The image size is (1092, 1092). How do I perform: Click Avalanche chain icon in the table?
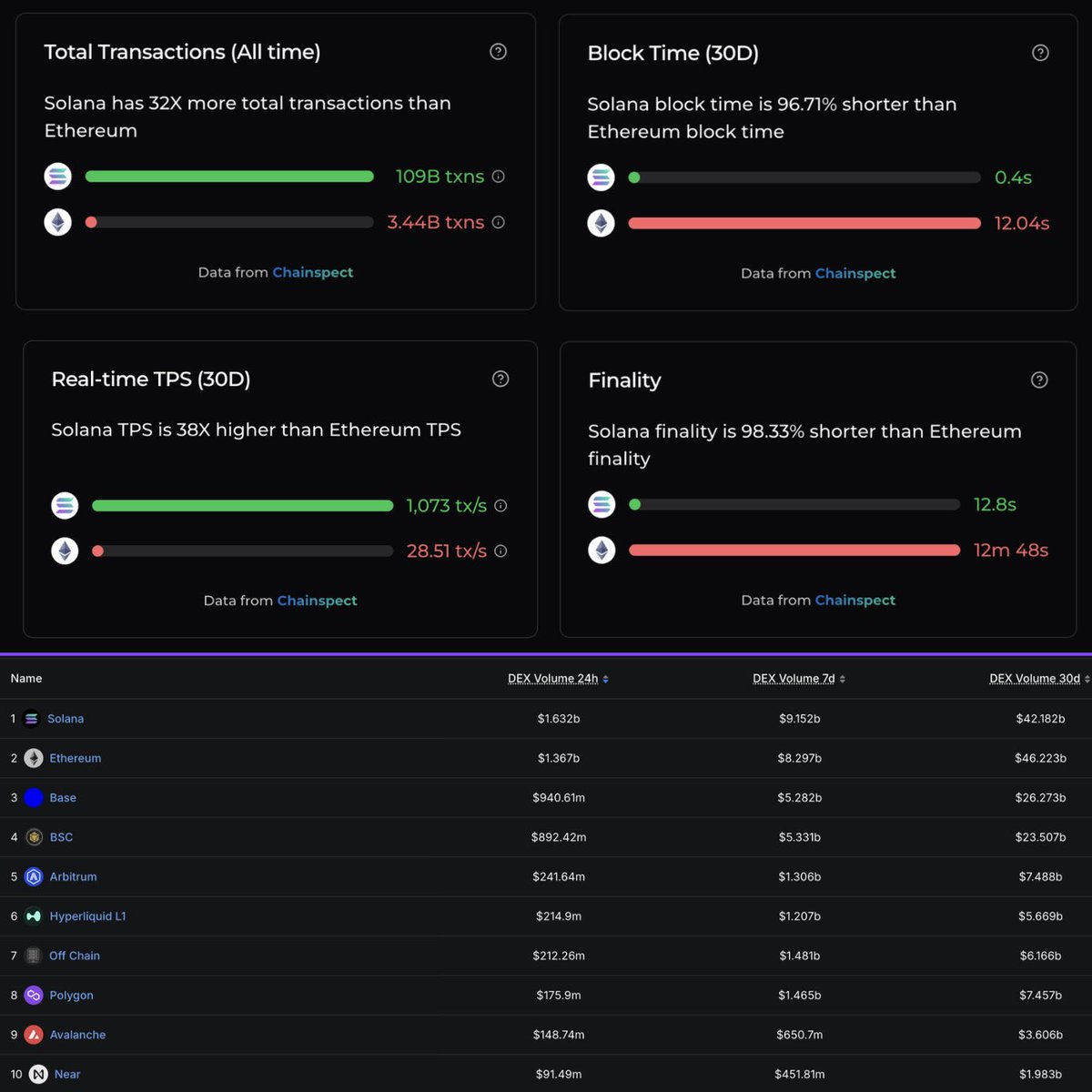34,1035
